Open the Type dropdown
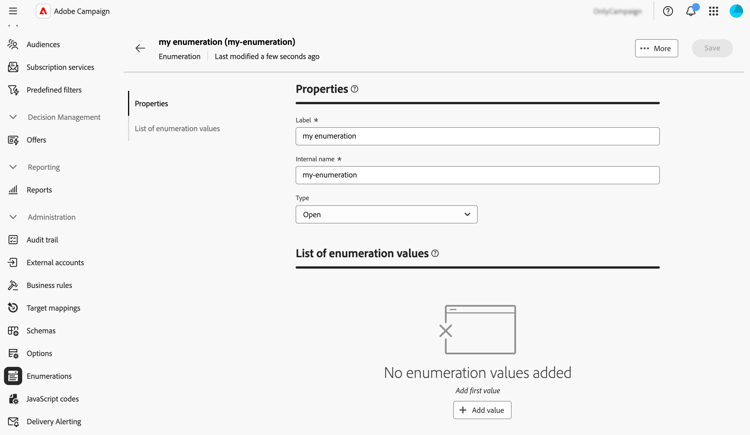Image resolution: width=750 pixels, height=435 pixels. pos(386,214)
